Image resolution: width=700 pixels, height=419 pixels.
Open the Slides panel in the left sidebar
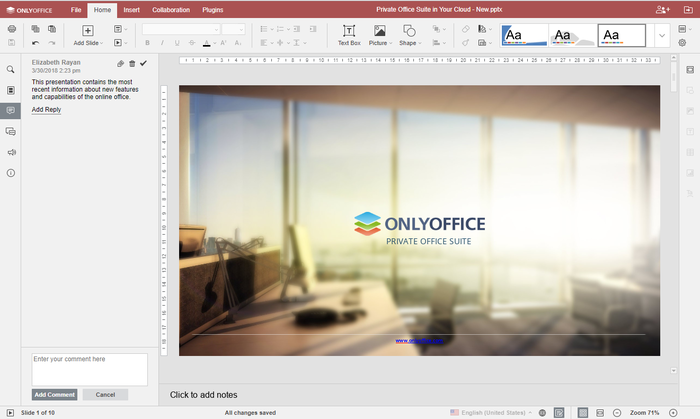point(11,90)
